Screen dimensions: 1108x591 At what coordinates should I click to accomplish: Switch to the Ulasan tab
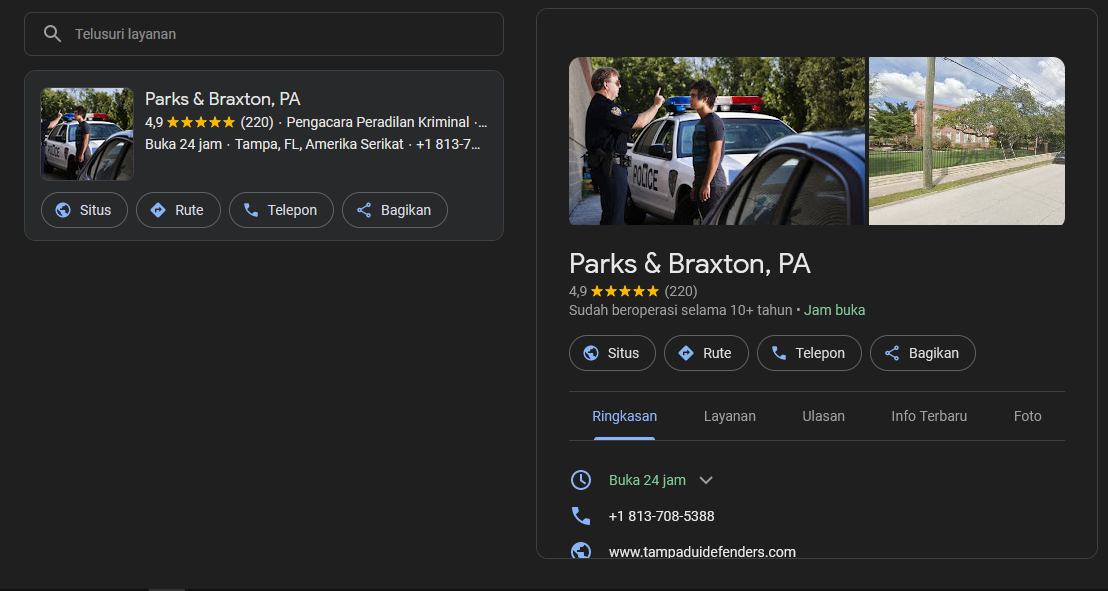pos(823,416)
